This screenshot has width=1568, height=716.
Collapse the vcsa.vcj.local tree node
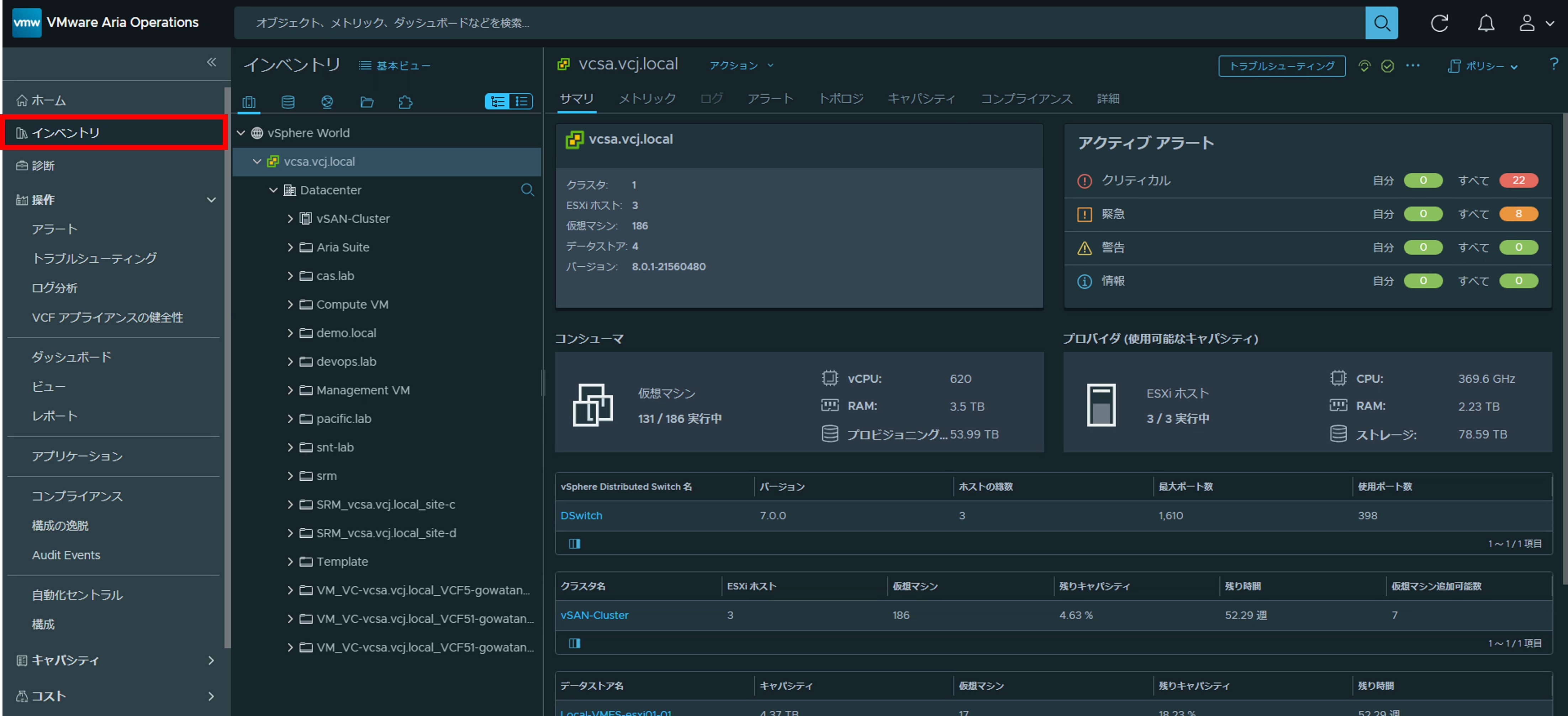click(257, 162)
